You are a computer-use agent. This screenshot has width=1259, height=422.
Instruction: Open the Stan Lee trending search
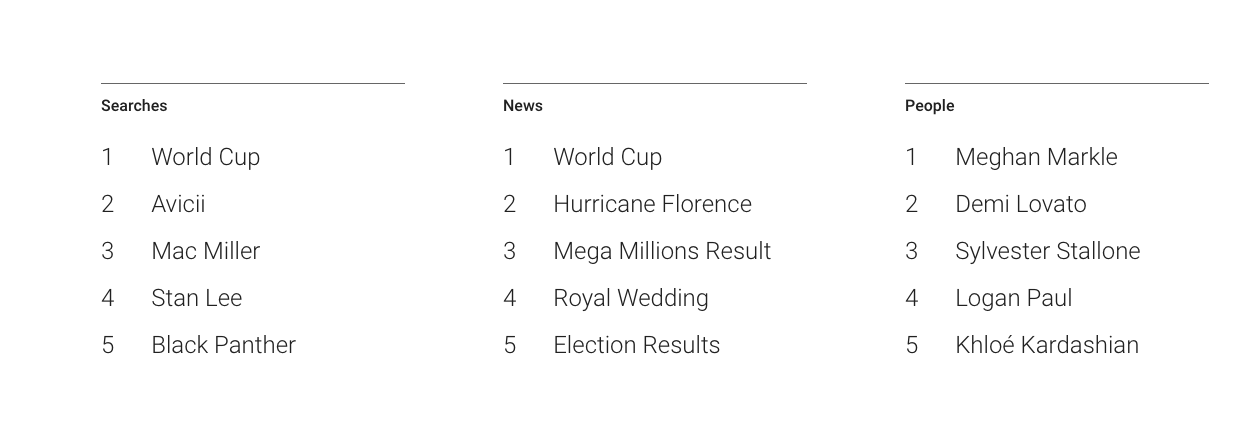click(196, 298)
